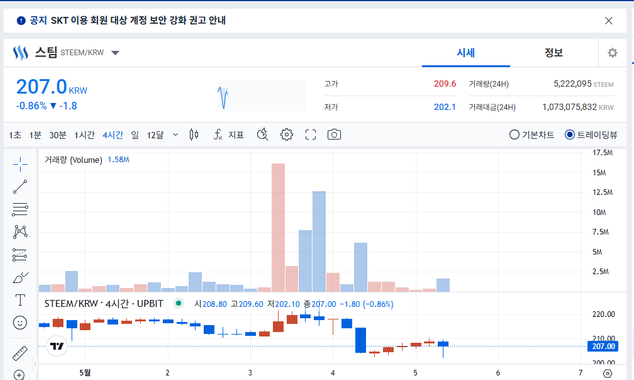Viewport: 634px width, 380px height.
Task: Click the Steem coin logo
Action: click(20, 53)
